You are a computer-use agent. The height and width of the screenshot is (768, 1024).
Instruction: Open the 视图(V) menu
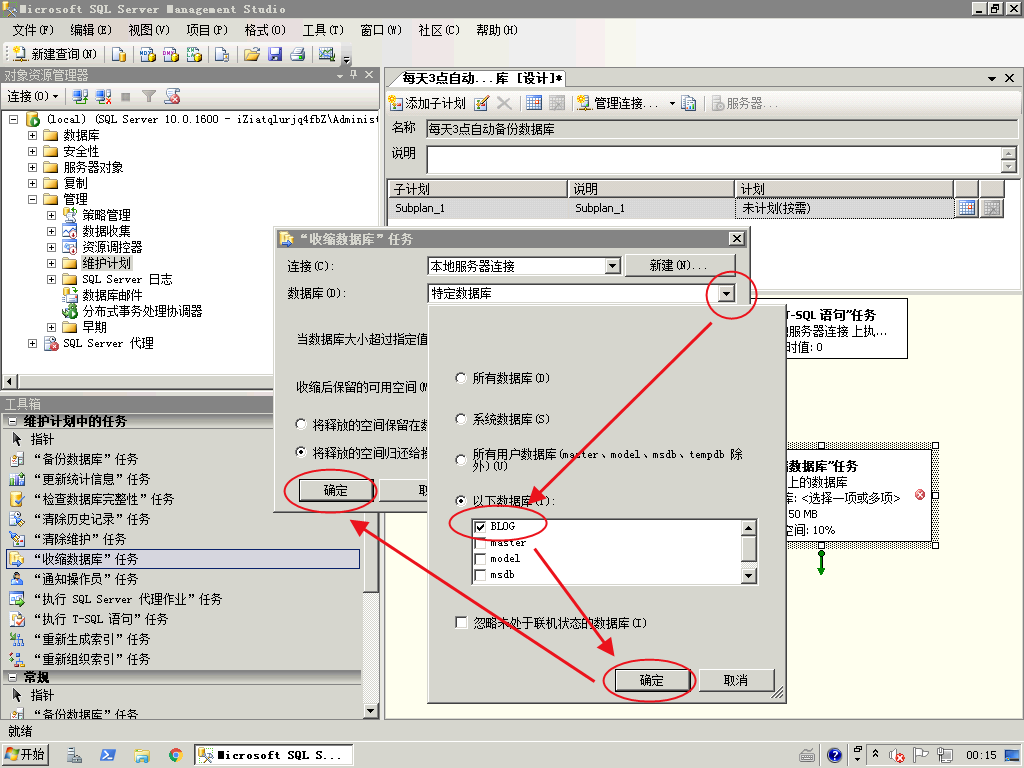coord(149,30)
